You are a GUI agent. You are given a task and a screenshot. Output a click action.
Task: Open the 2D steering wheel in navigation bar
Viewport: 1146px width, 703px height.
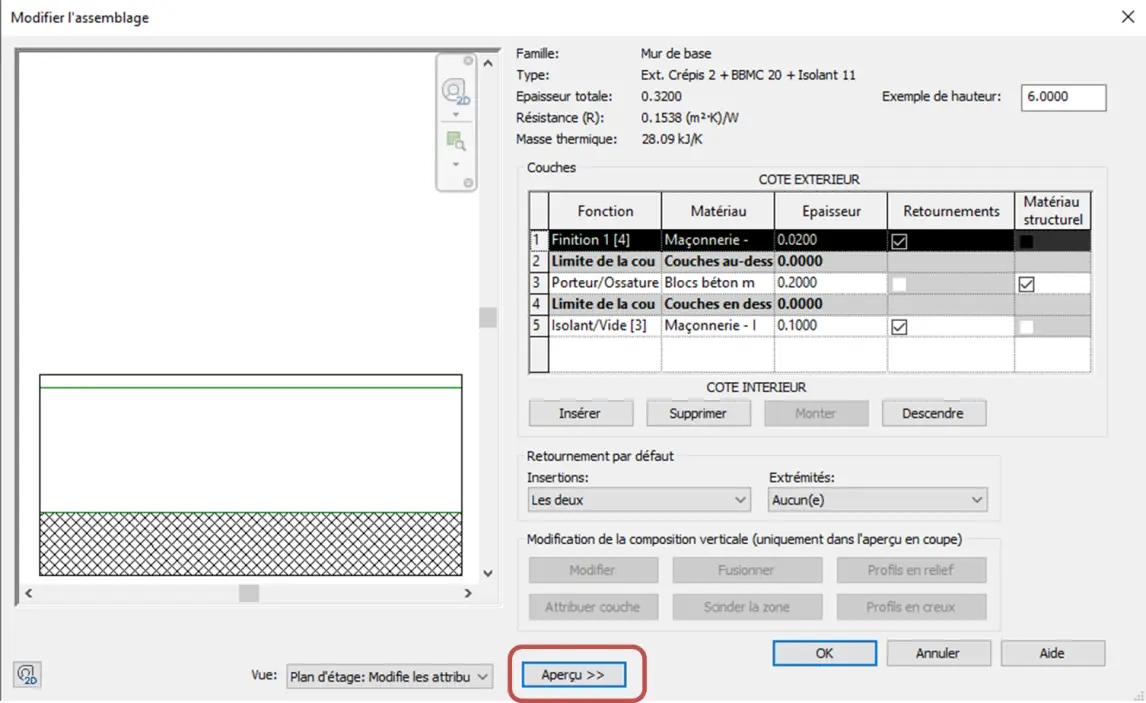[x=455, y=91]
